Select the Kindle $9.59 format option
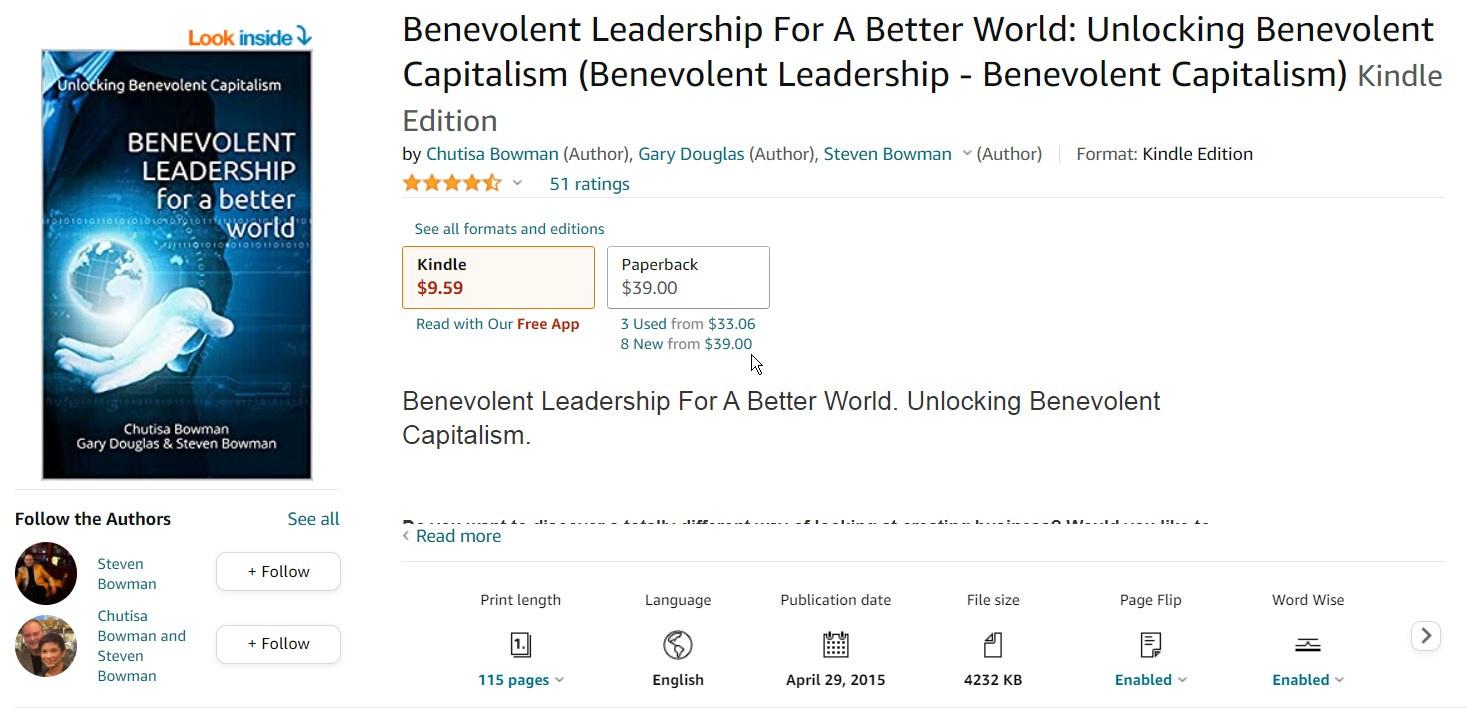 click(x=498, y=277)
